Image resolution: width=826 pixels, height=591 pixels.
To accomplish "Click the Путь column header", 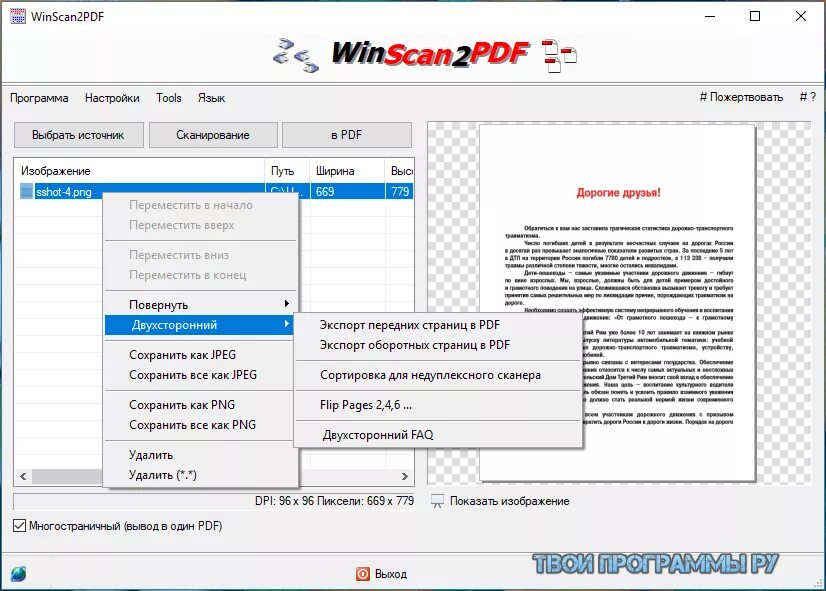I will (x=287, y=171).
